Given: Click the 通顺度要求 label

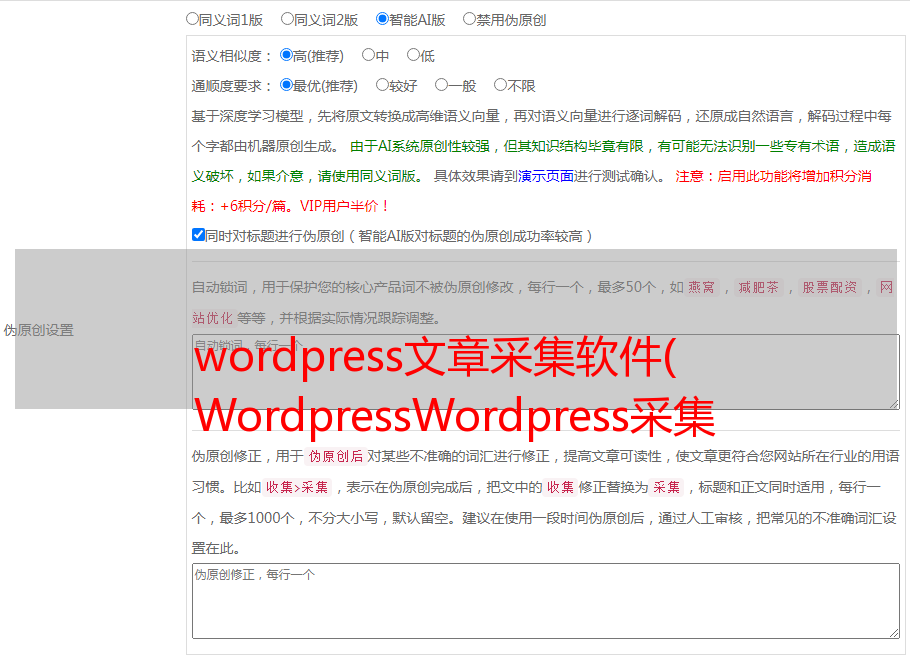Looking at the screenshot, I should [231, 87].
